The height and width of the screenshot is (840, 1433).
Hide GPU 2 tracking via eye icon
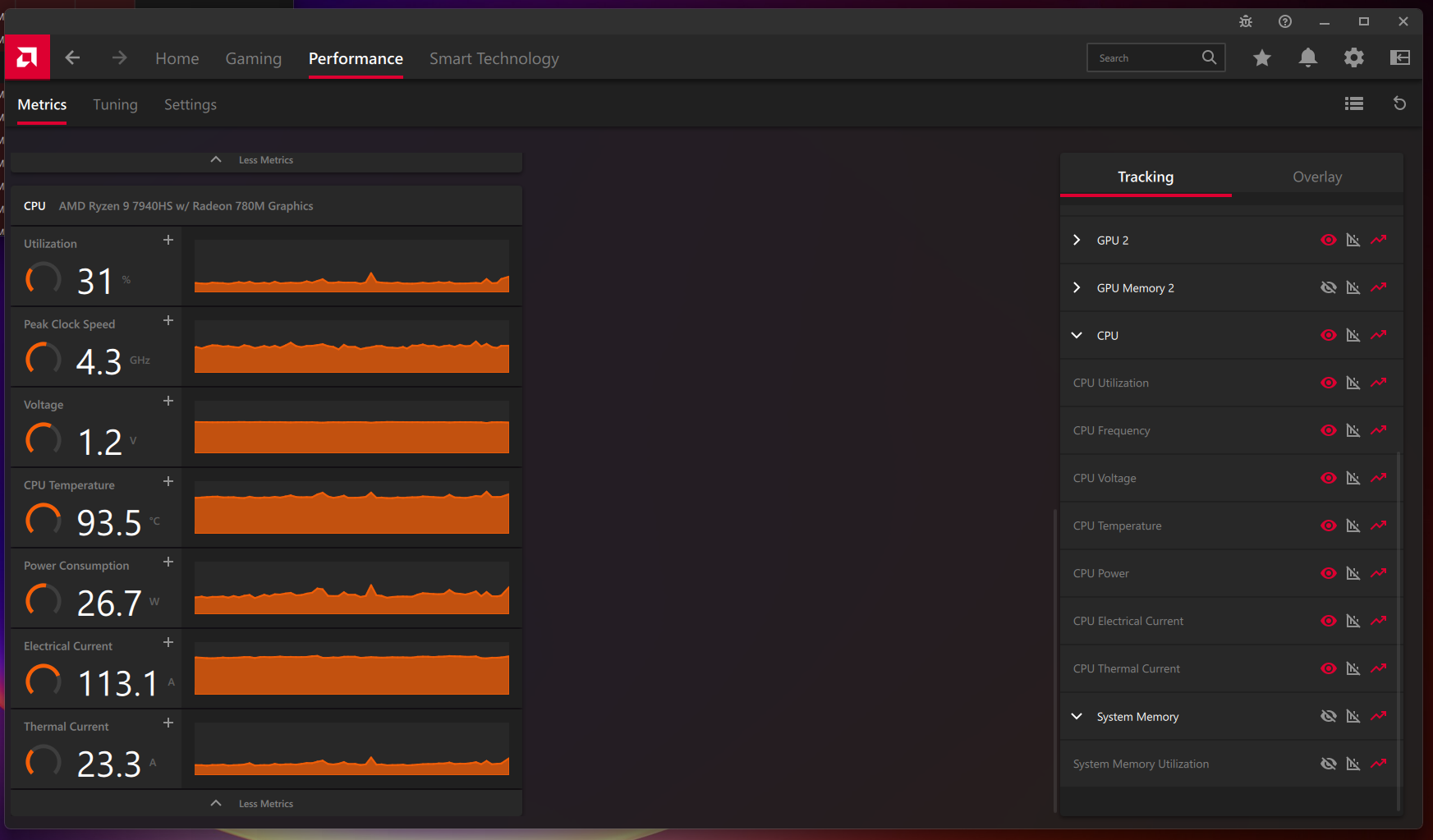click(x=1329, y=240)
